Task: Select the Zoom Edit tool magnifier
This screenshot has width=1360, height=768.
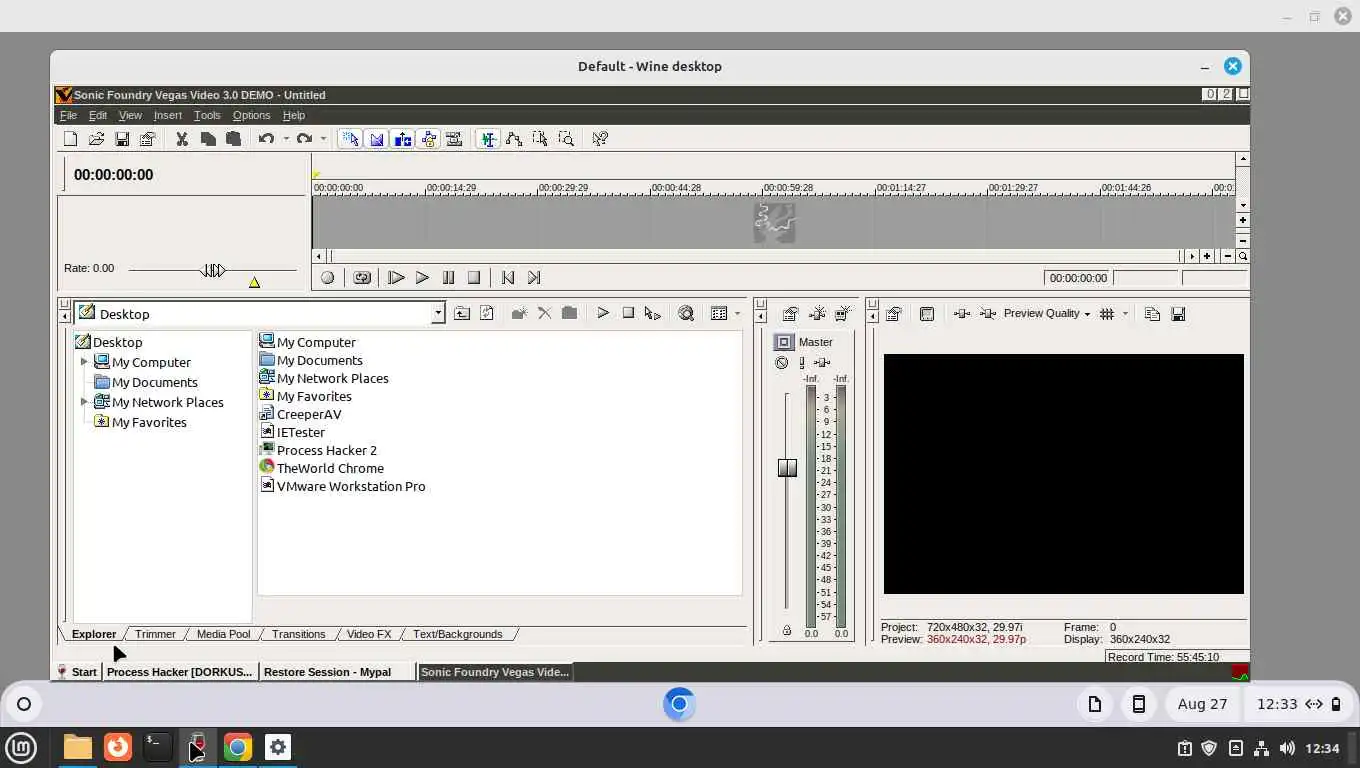Action: pos(566,139)
